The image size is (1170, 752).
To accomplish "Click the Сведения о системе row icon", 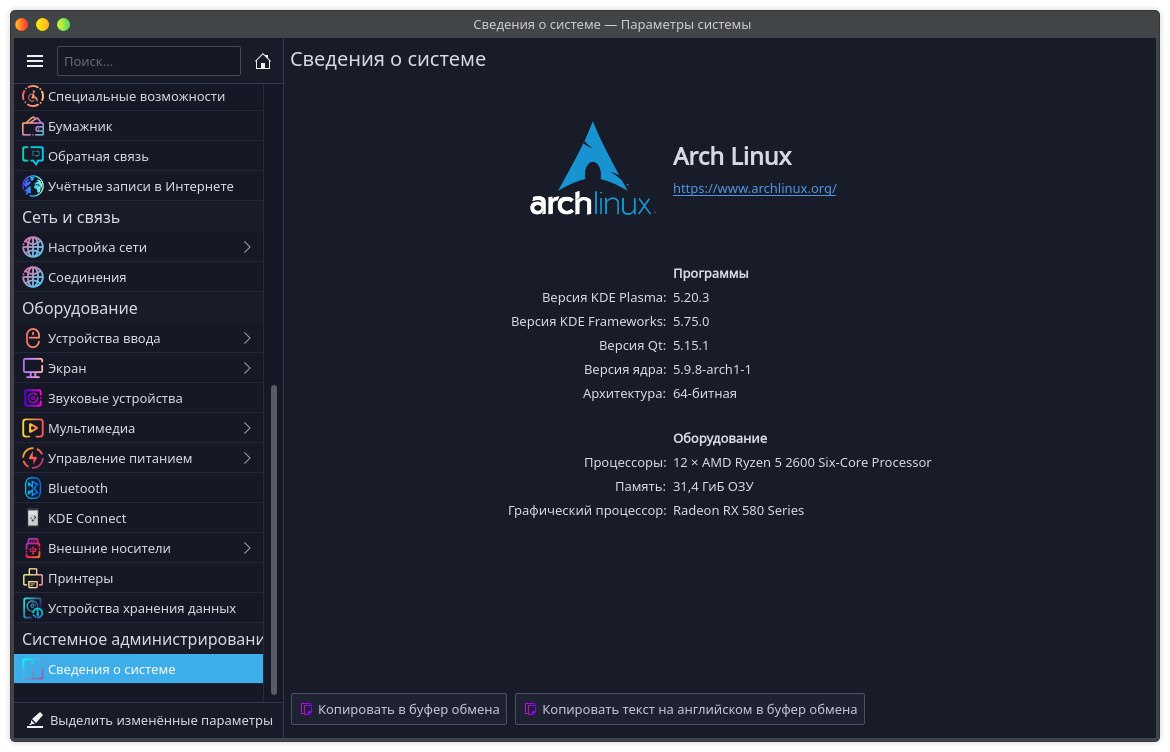I will (32, 669).
